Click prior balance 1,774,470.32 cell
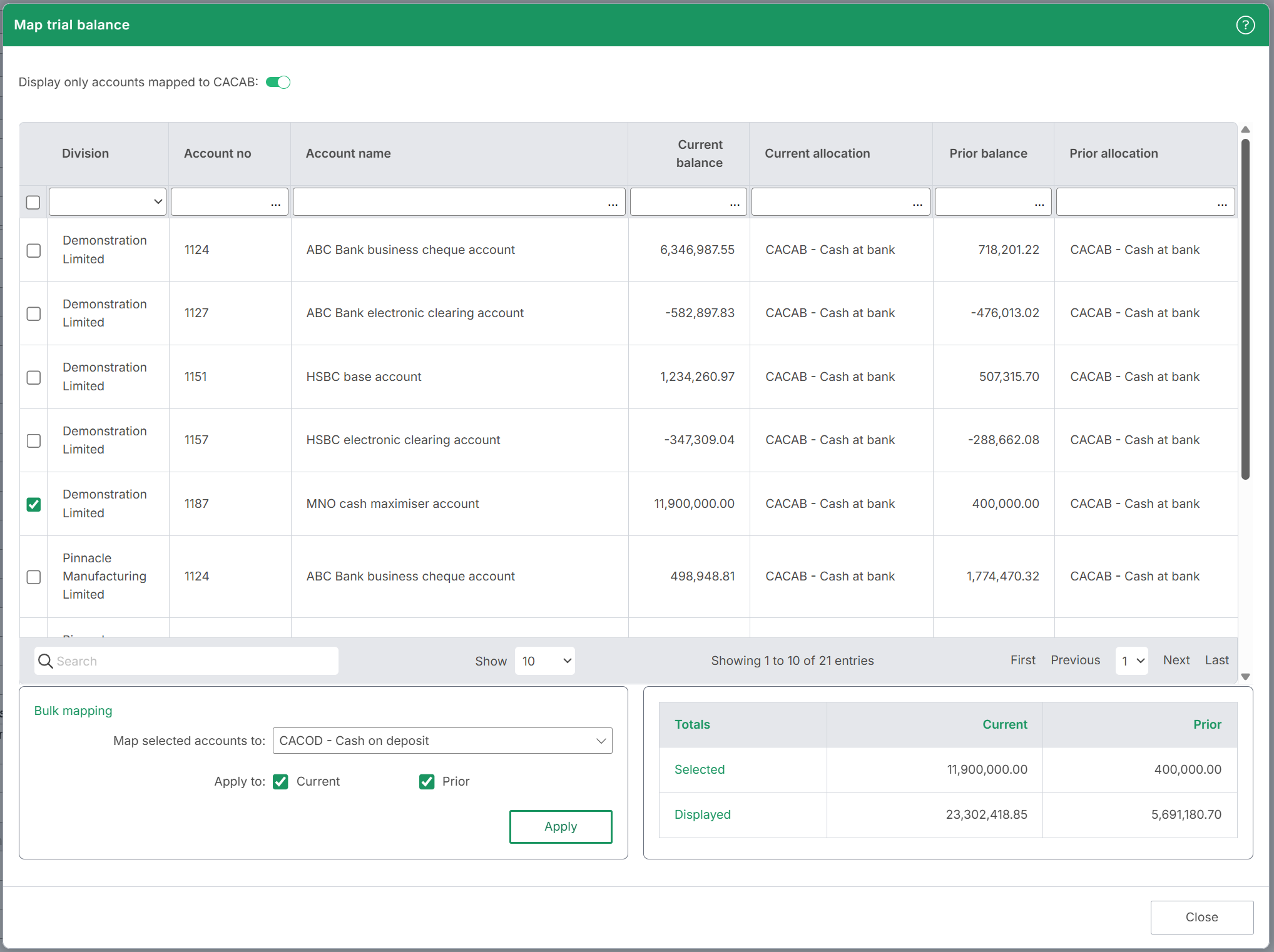The image size is (1274, 952). 1002,576
